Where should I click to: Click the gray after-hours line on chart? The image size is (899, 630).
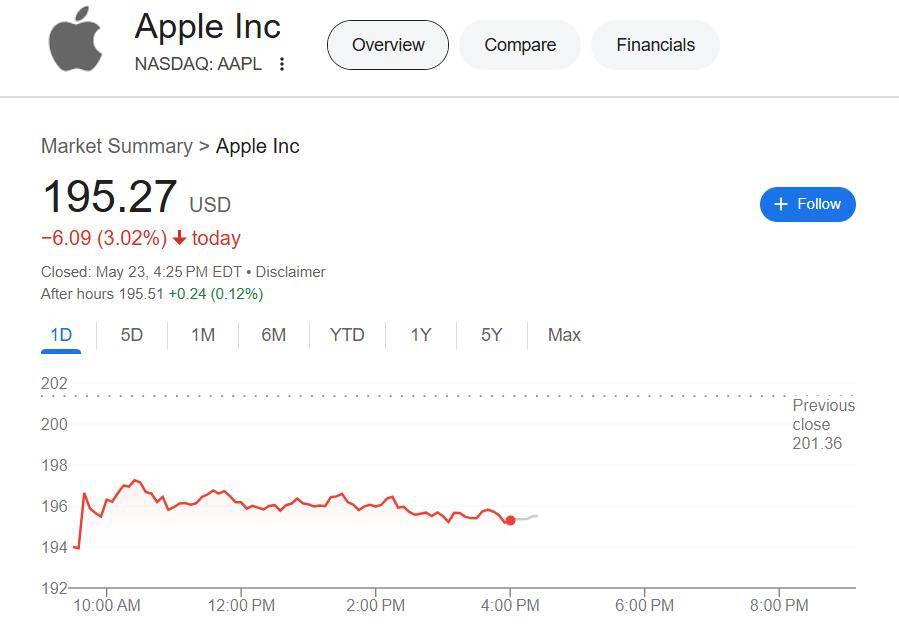527,518
